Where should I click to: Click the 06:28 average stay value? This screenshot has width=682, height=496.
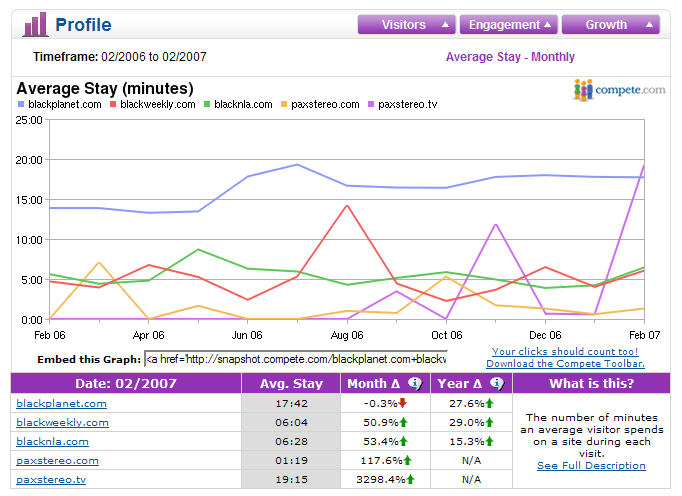pos(291,442)
